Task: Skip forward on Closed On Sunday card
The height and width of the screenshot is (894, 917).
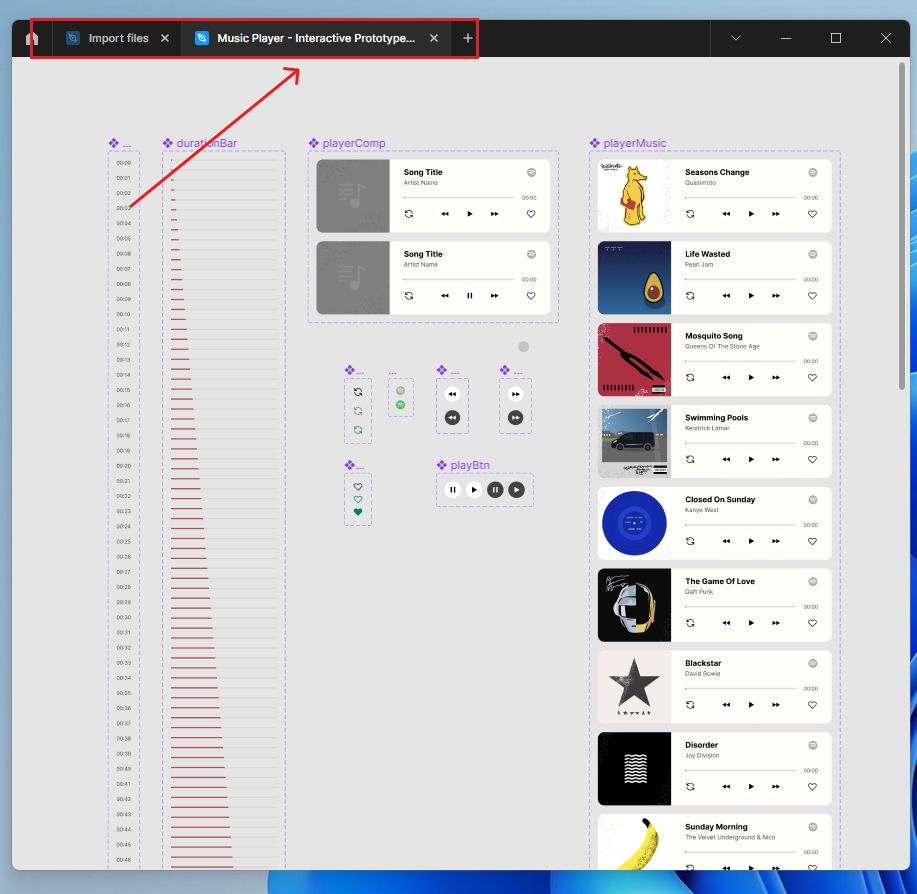Action: (775, 541)
